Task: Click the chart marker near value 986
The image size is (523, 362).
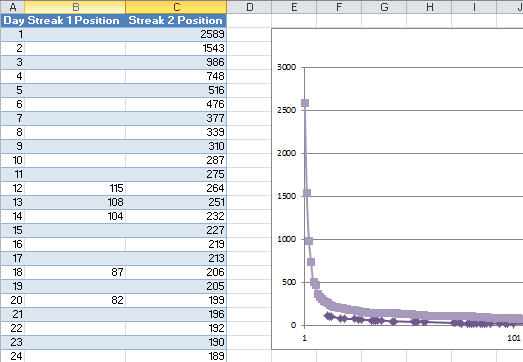Action: pos(309,241)
